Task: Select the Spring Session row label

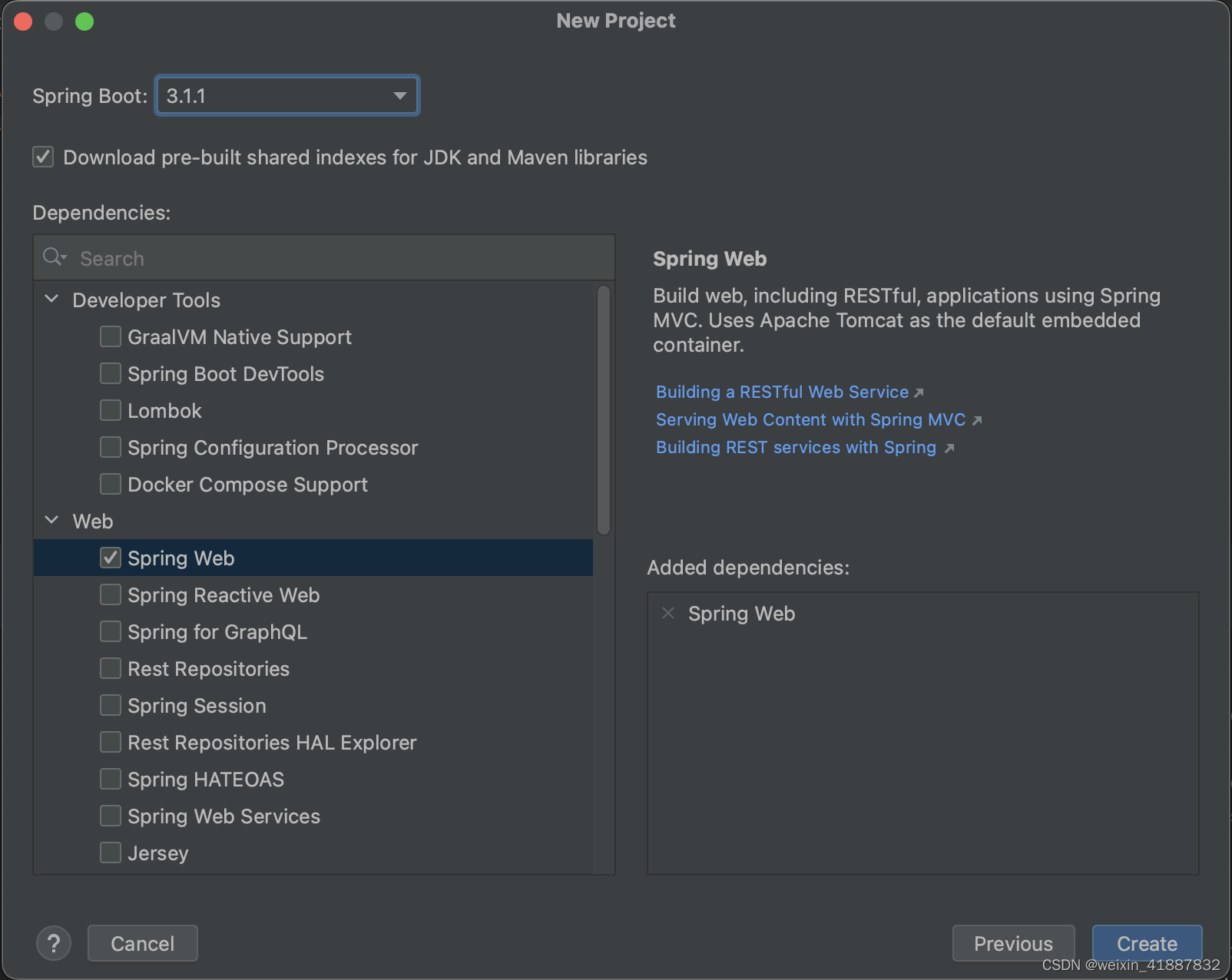Action: tap(197, 706)
